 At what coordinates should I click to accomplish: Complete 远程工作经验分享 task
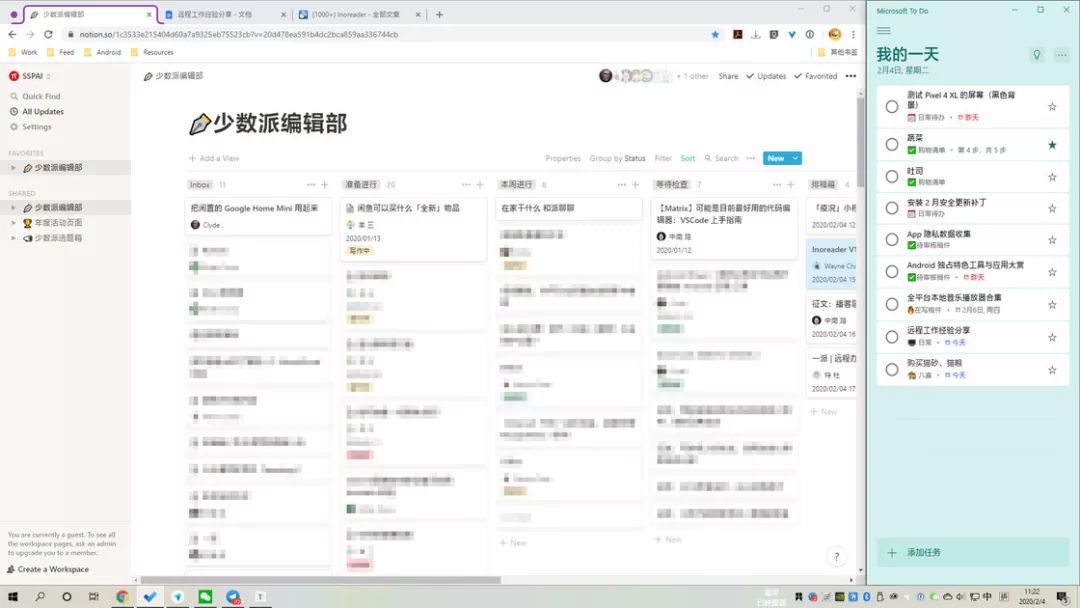[891, 337]
